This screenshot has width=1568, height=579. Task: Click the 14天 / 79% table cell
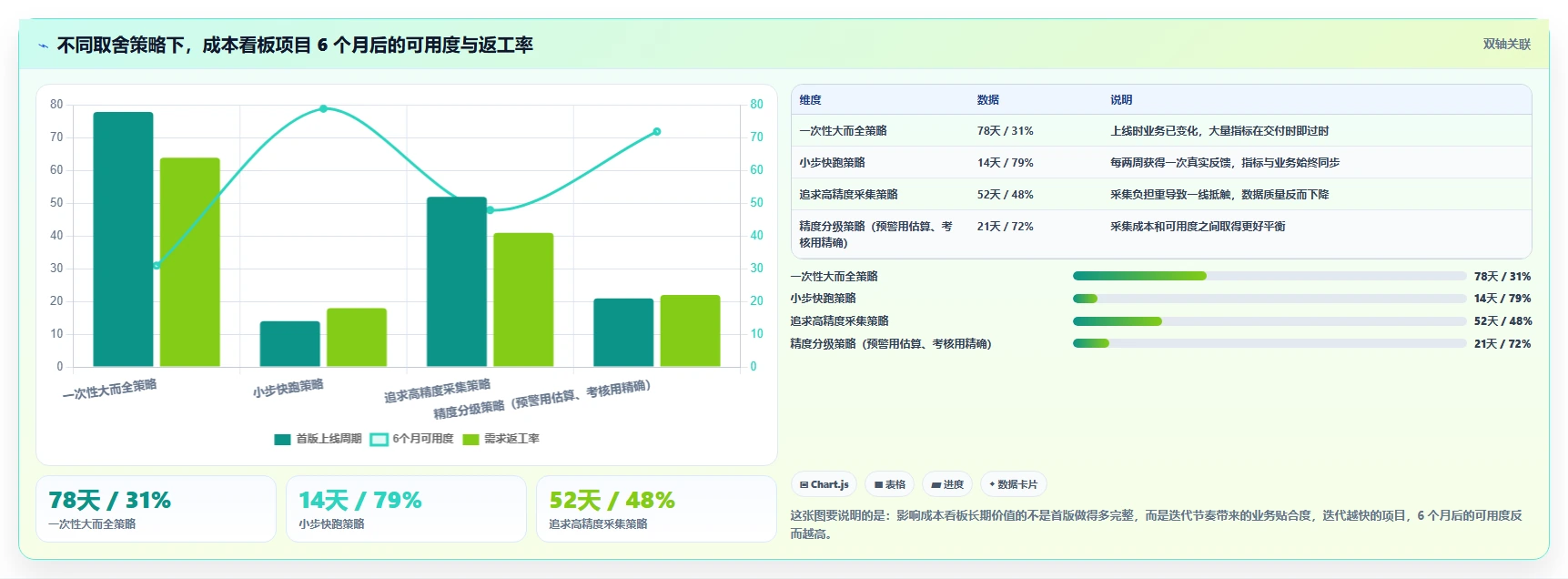1005,163
